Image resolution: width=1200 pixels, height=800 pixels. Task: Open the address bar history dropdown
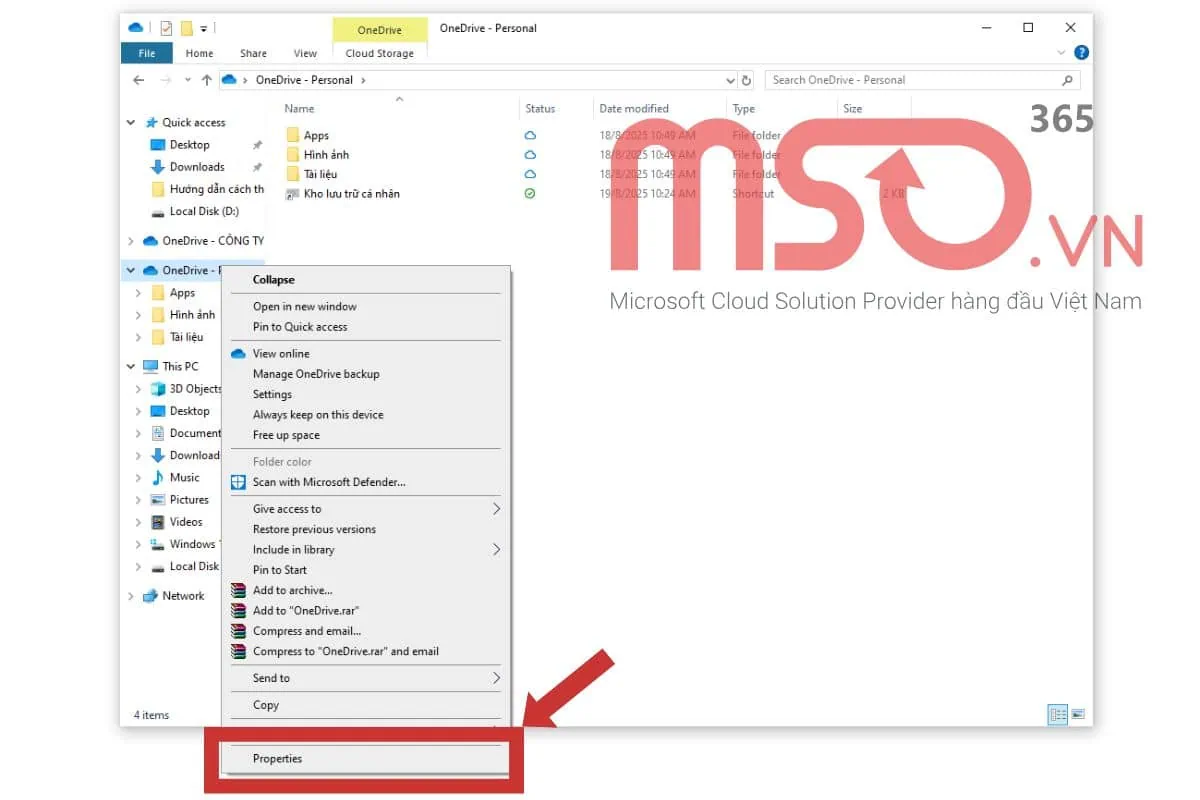tap(730, 80)
